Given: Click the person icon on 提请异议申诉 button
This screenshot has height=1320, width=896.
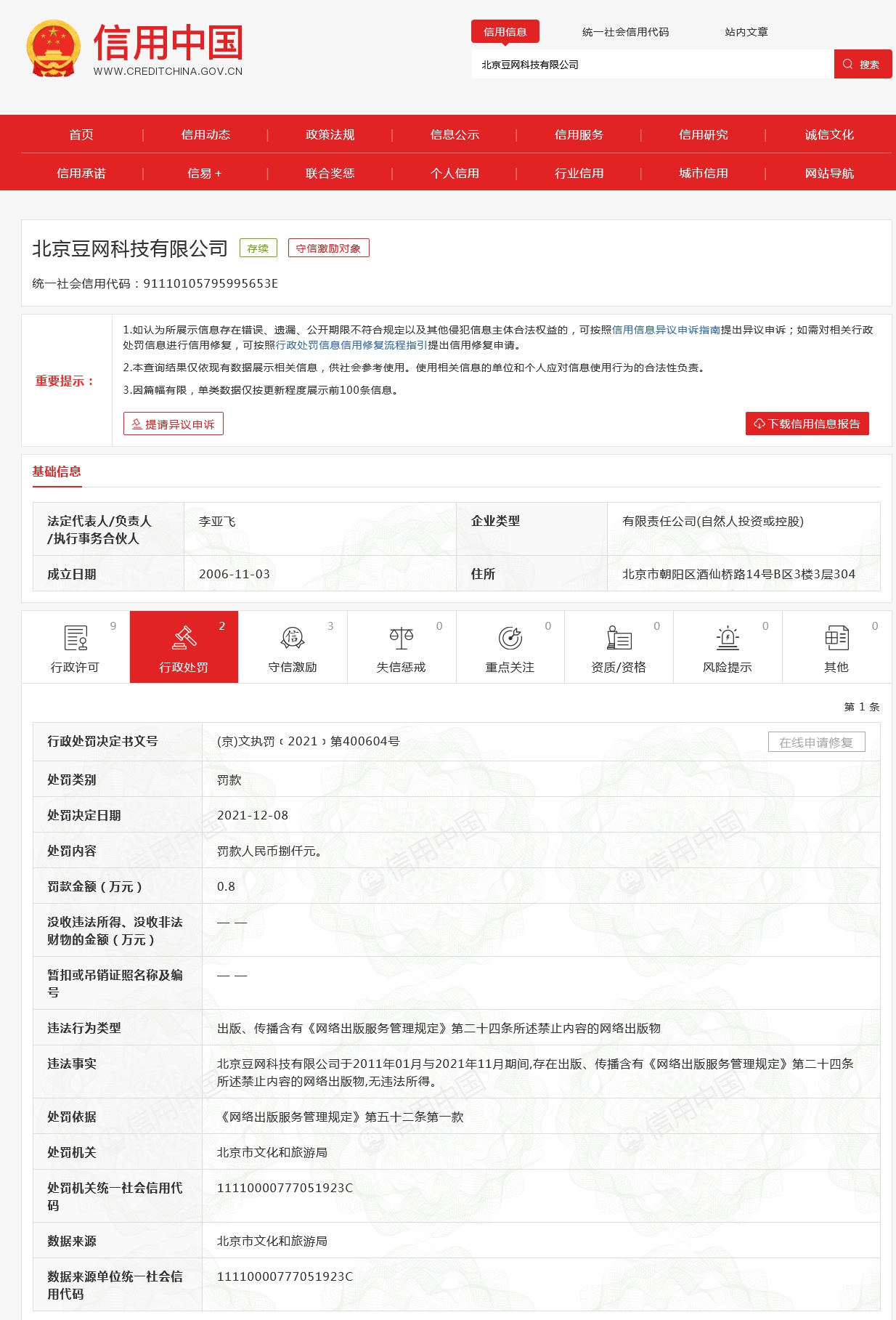Looking at the screenshot, I should point(137,424).
